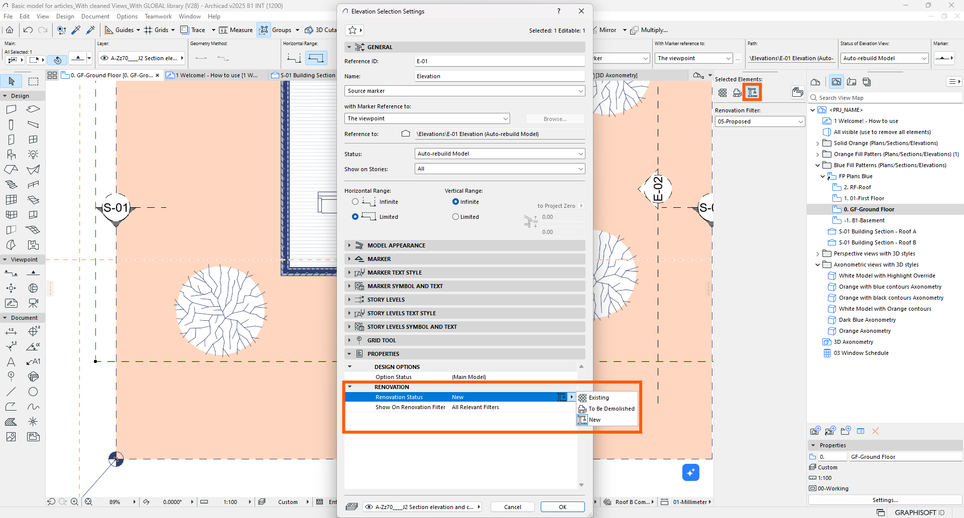This screenshot has width=964, height=518.
Task: Pick up parameters with the eyedropper icon
Action: point(76,29)
